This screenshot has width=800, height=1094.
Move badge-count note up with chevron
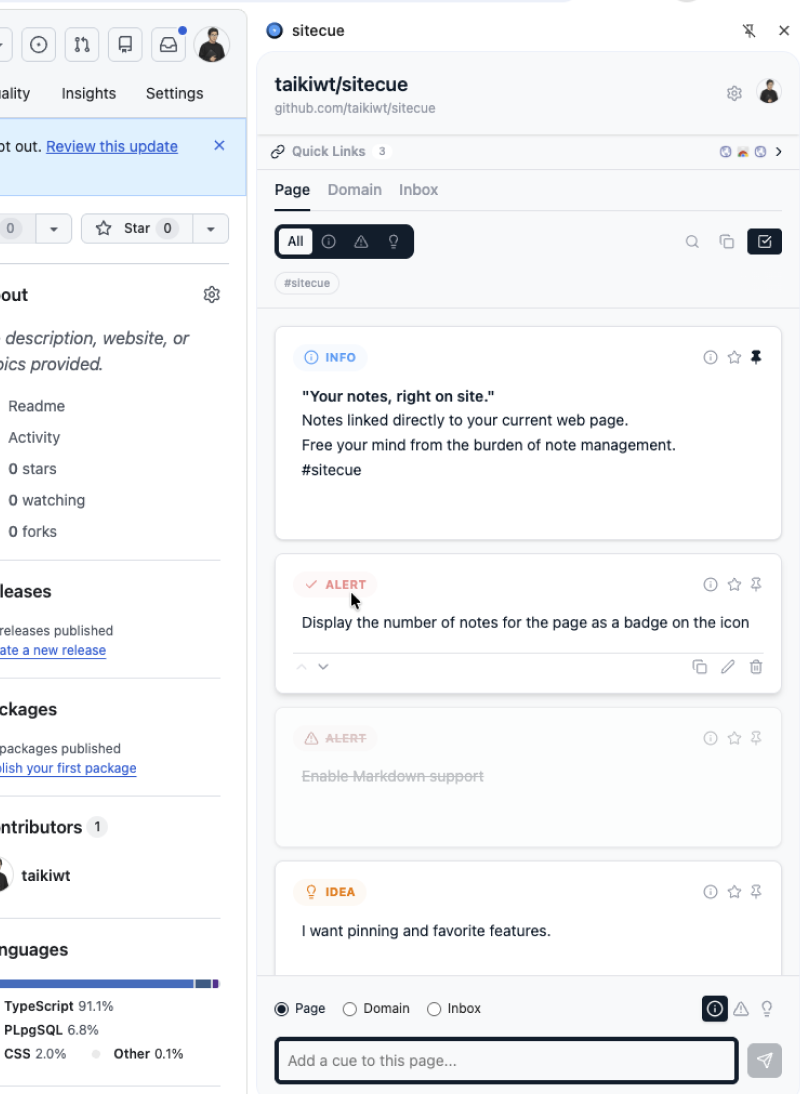pos(301,667)
